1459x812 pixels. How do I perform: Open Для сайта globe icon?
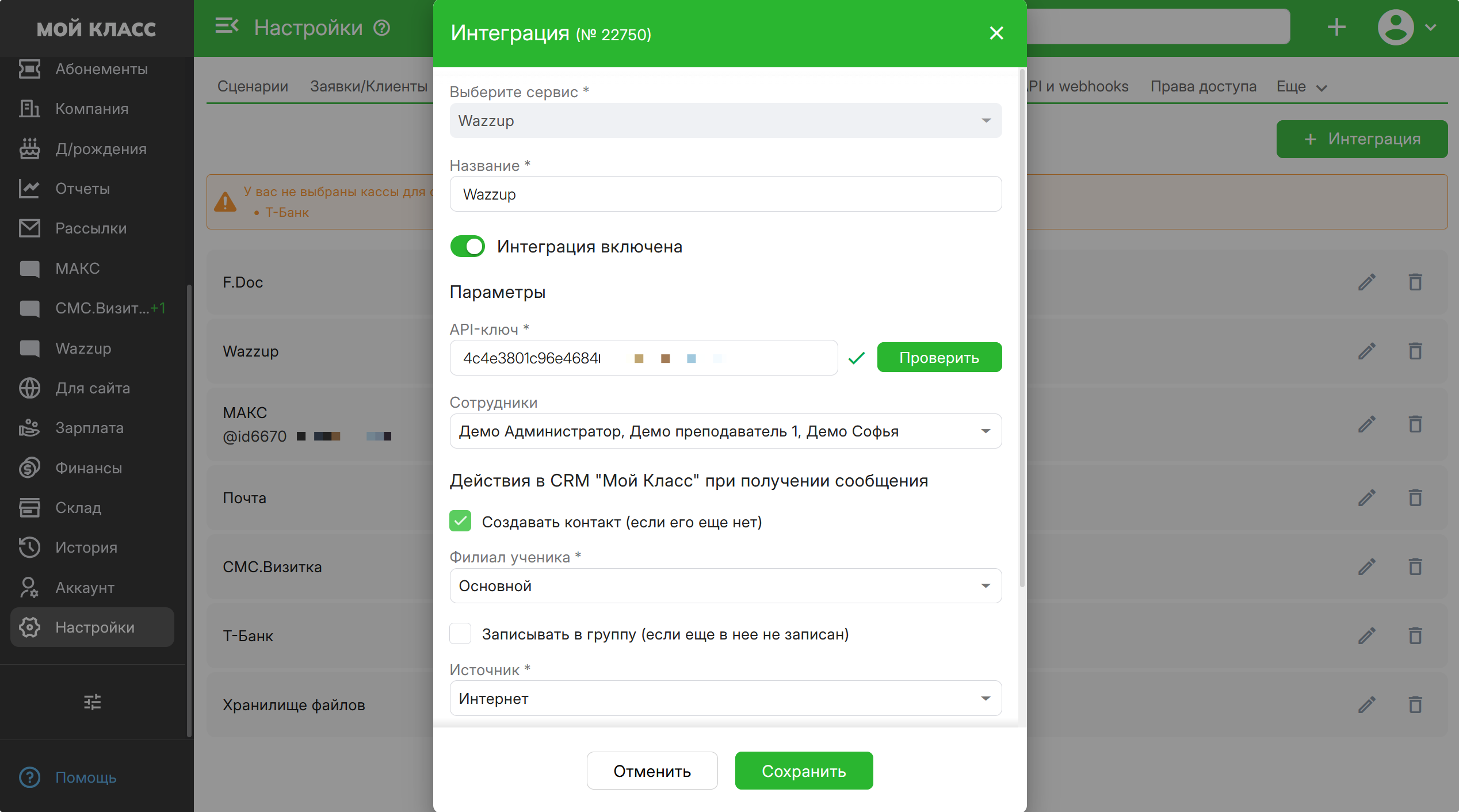tap(29, 388)
